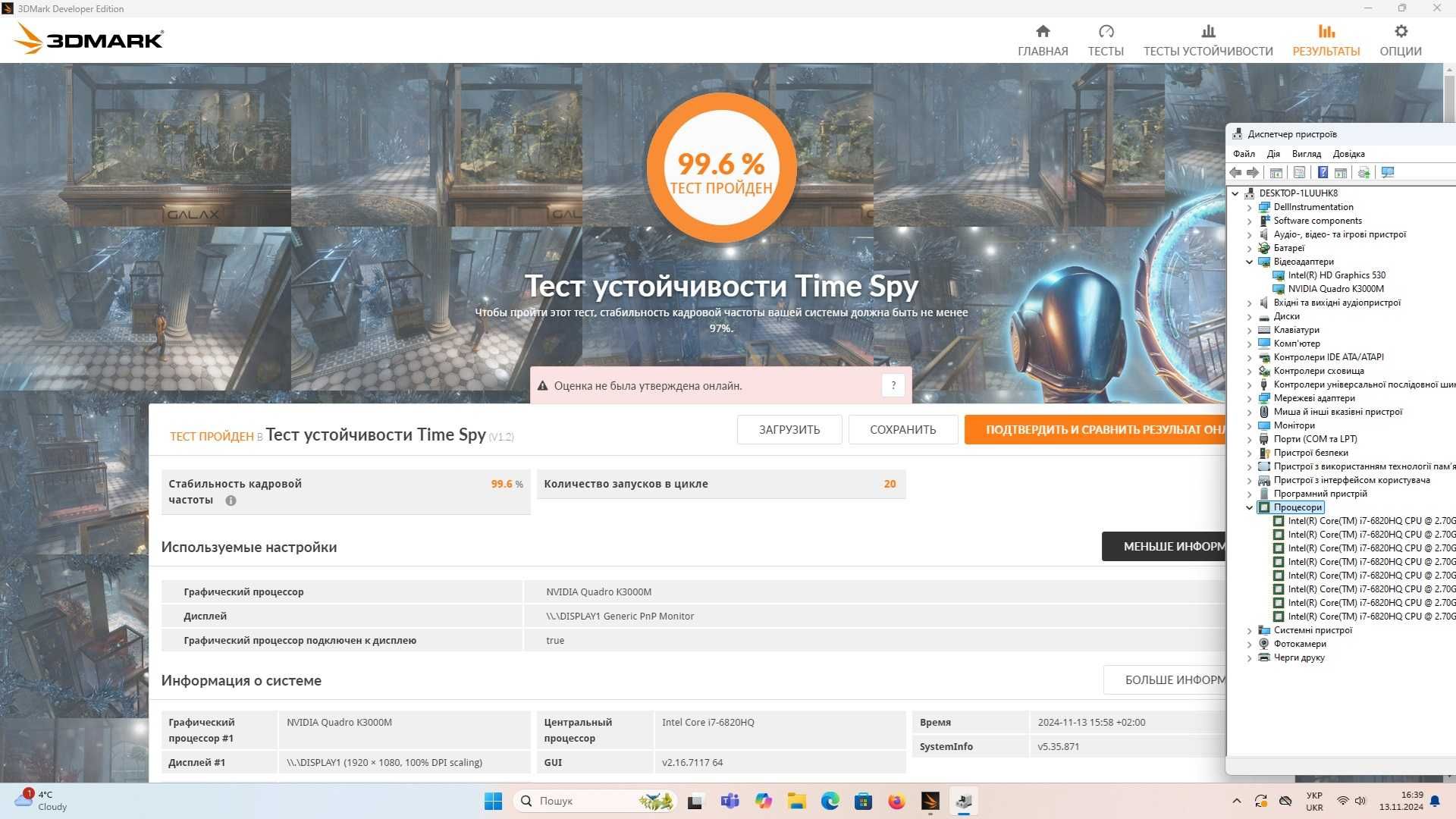Image resolution: width=1456 pixels, height=819 pixels.
Task: Click the Загрузить button
Action: [789, 429]
